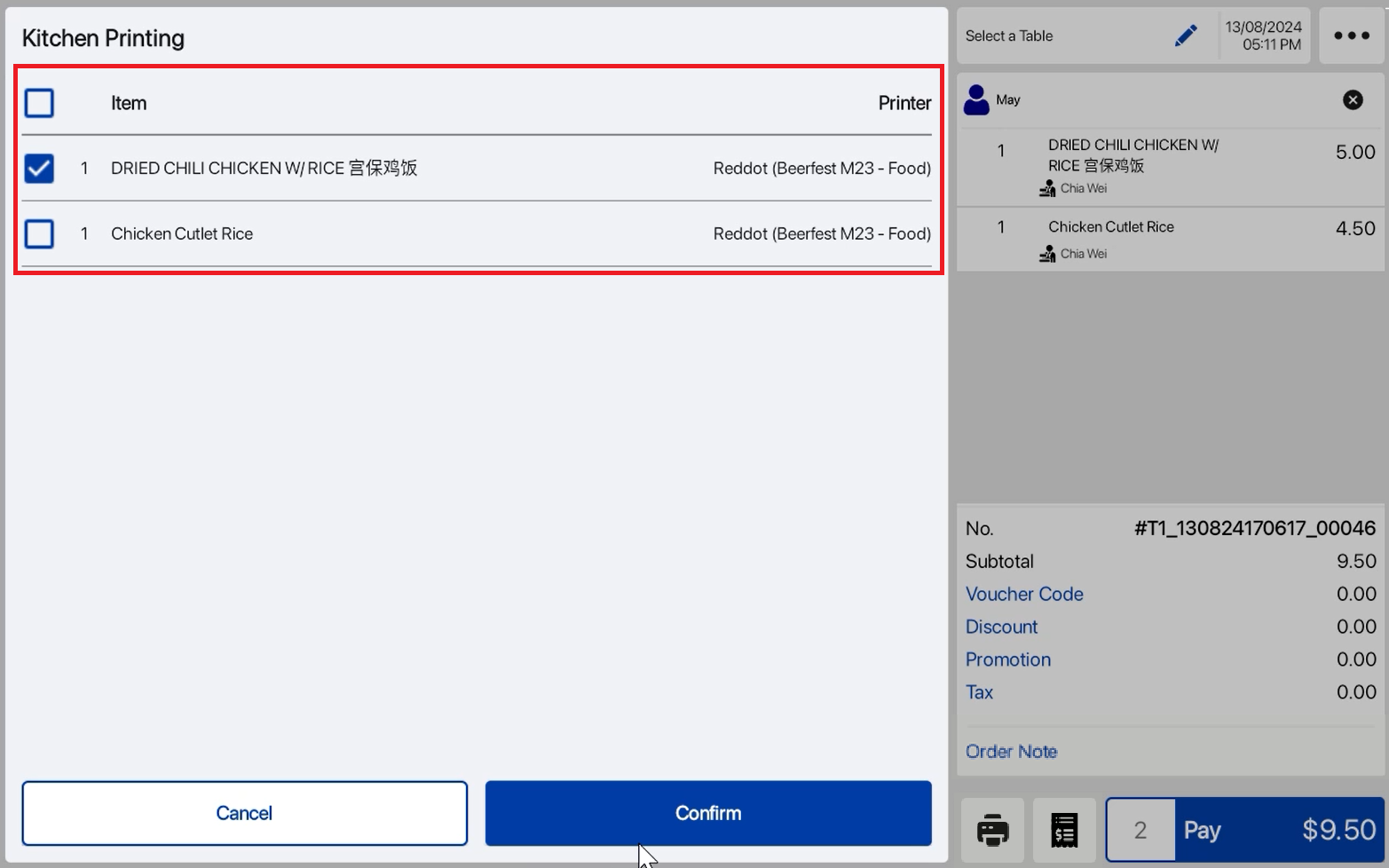The width and height of the screenshot is (1389, 868).
Task: Open the Promotion link
Action: coord(1008,659)
